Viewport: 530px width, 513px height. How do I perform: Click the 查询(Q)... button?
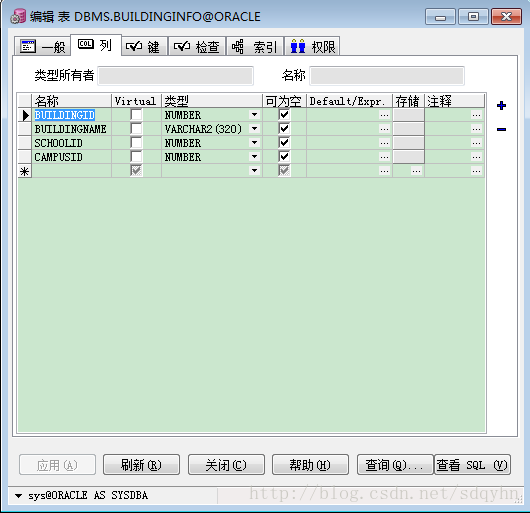395,465
